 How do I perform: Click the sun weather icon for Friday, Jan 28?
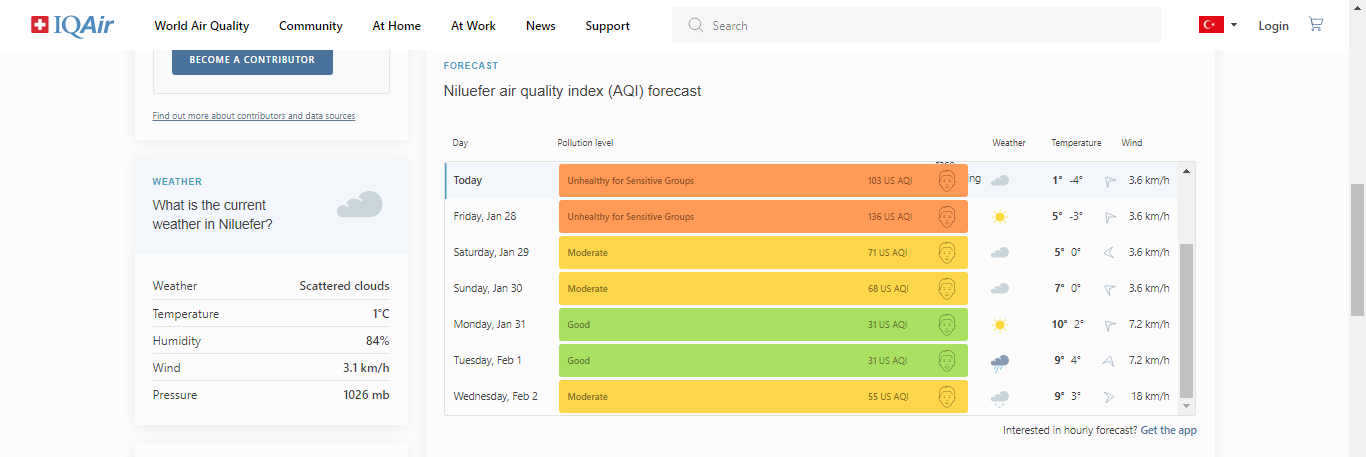click(999, 217)
